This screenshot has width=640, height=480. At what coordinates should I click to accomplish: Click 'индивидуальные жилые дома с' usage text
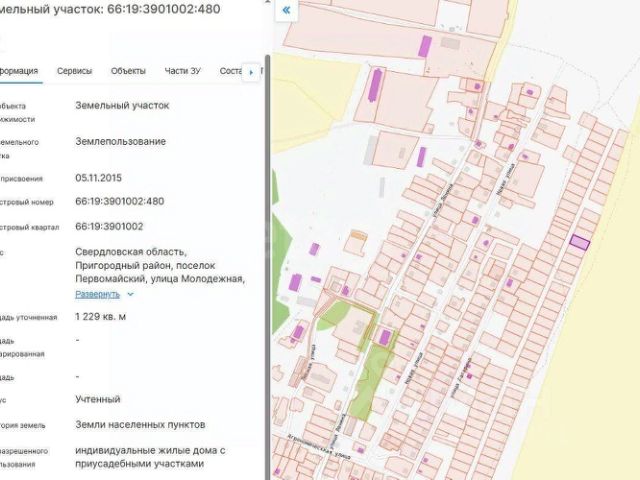point(150,451)
